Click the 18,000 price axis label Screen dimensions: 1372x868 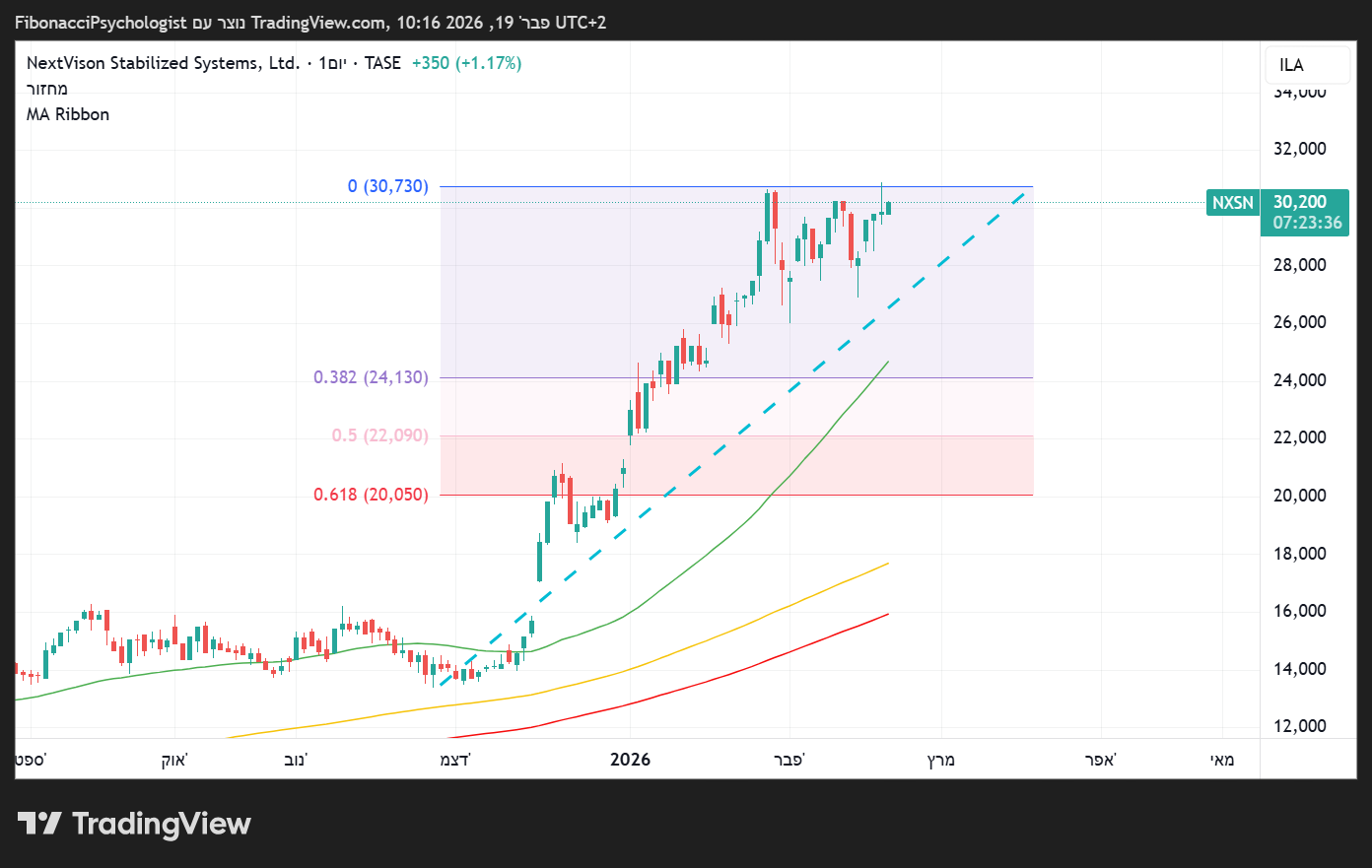[x=1300, y=553]
